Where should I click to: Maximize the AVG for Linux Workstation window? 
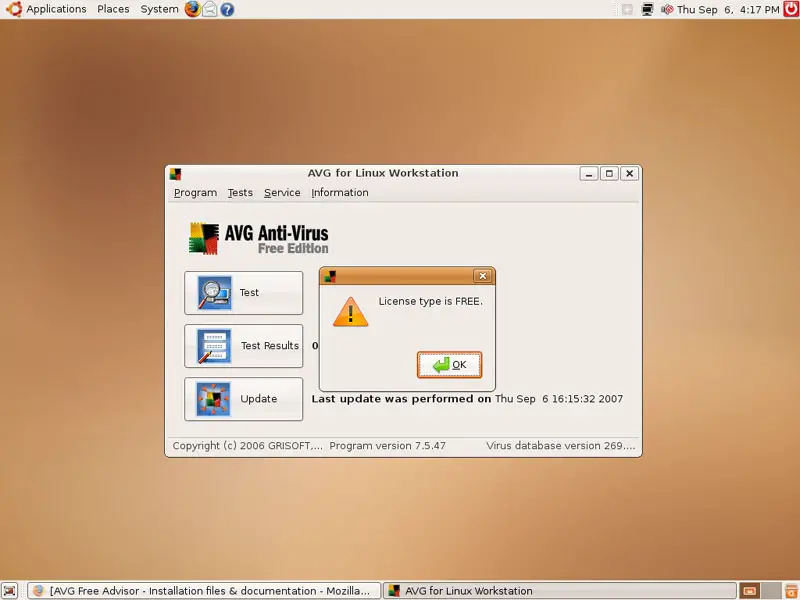coord(609,174)
